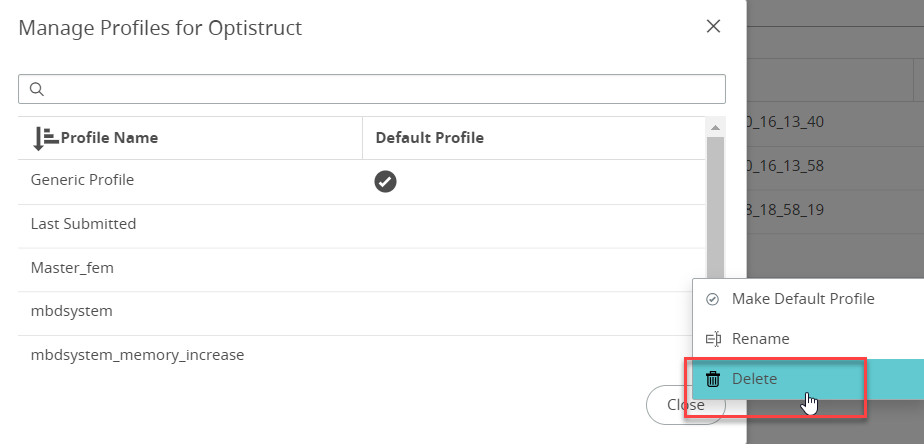The width and height of the screenshot is (924, 444).
Task: Click Delete in the context menu
Action: (x=754, y=379)
